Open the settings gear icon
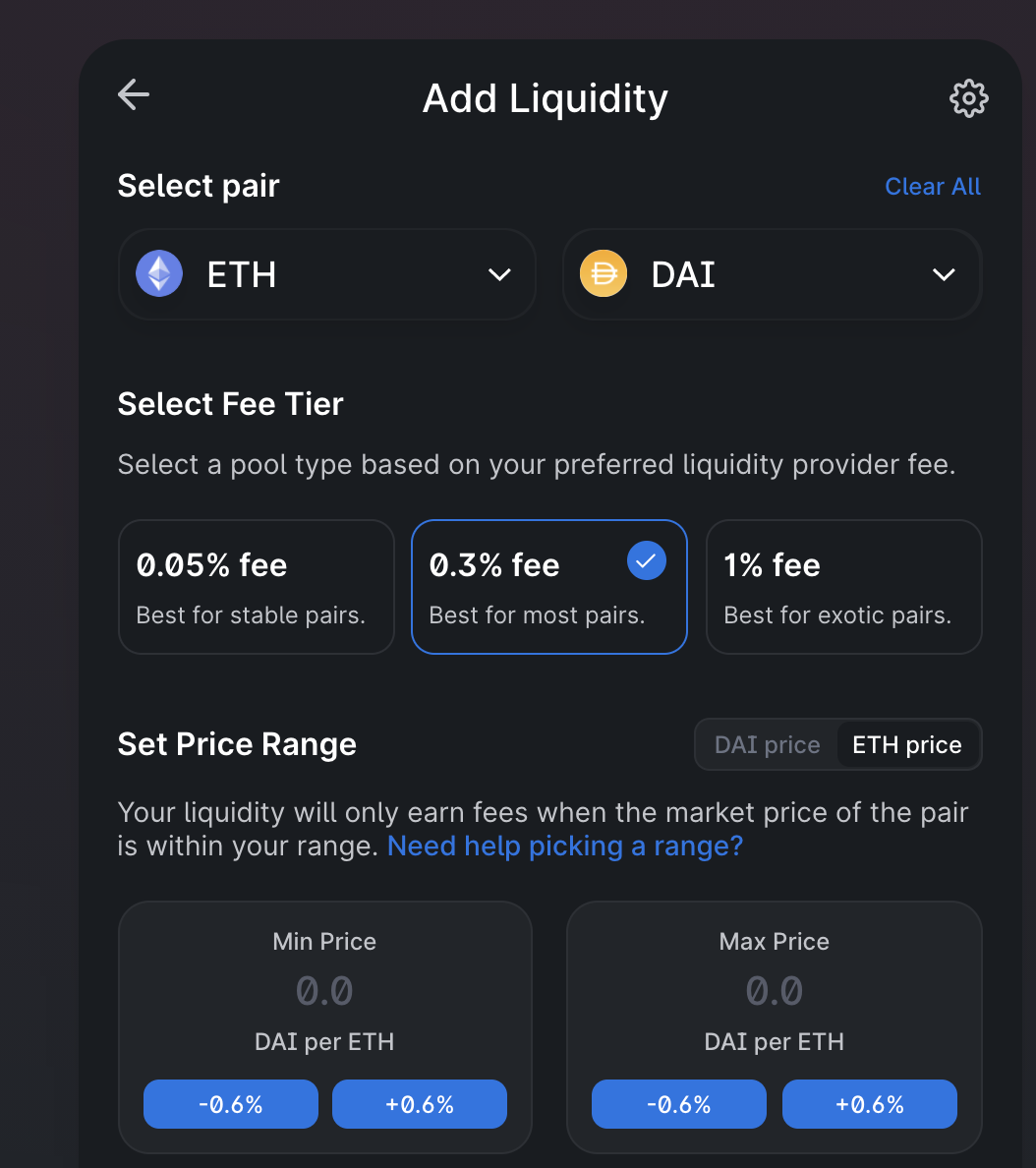The image size is (1036, 1168). [x=968, y=98]
